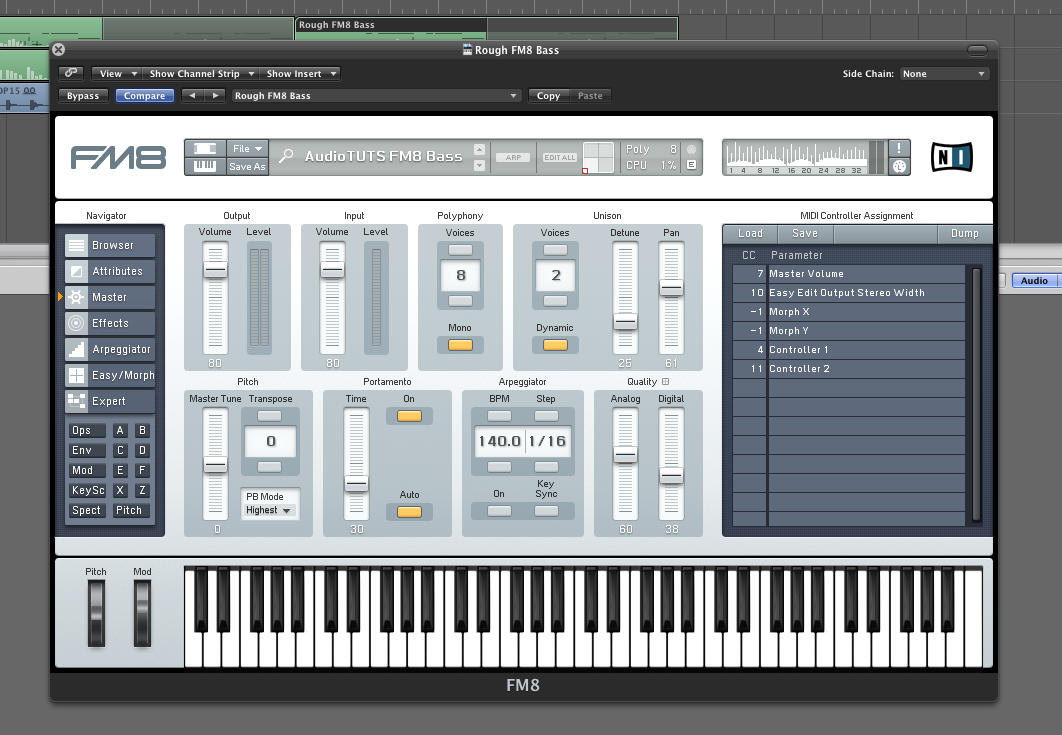Open Attributes page icon in Navigator
The height and width of the screenshot is (735, 1062).
pos(76,272)
